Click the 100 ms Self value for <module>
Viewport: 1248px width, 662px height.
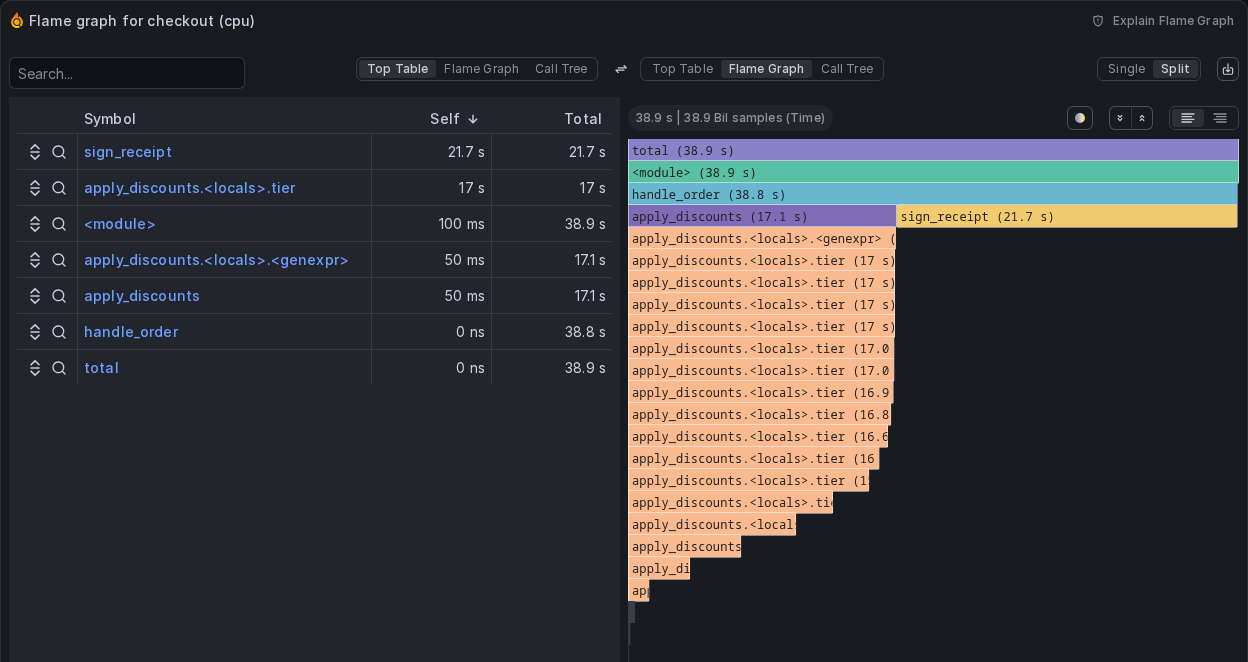tap(461, 224)
